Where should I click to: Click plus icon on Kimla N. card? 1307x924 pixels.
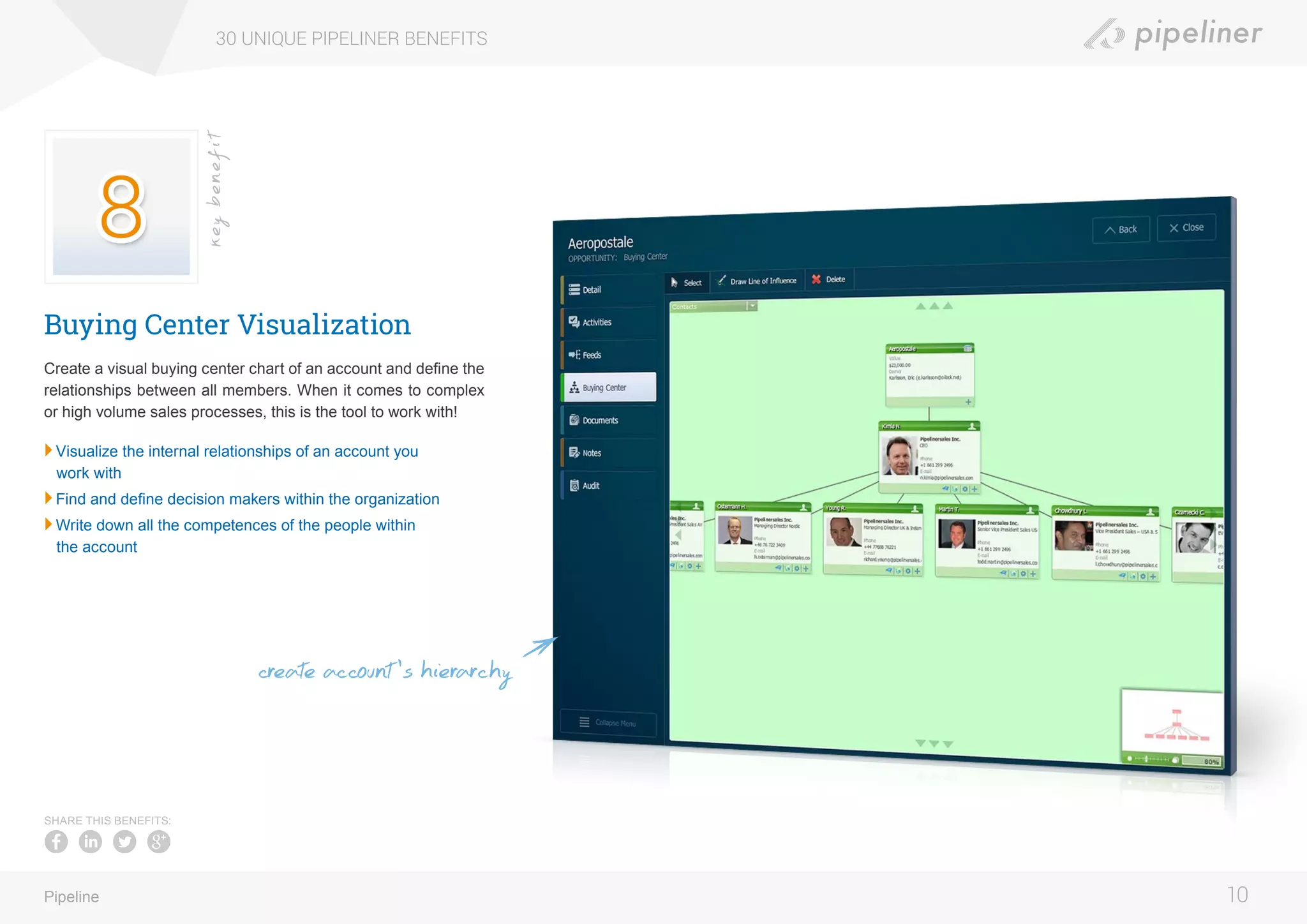pos(974,489)
